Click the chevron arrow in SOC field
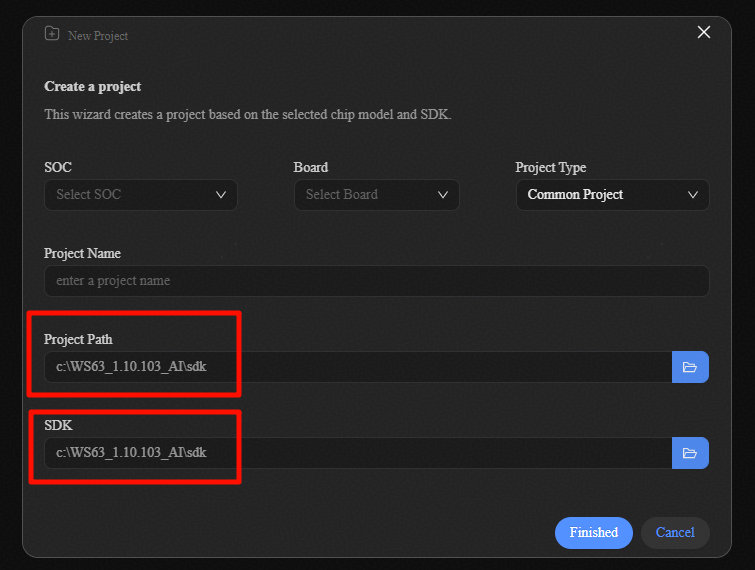The image size is (755, 570). (x=221, y=195)
